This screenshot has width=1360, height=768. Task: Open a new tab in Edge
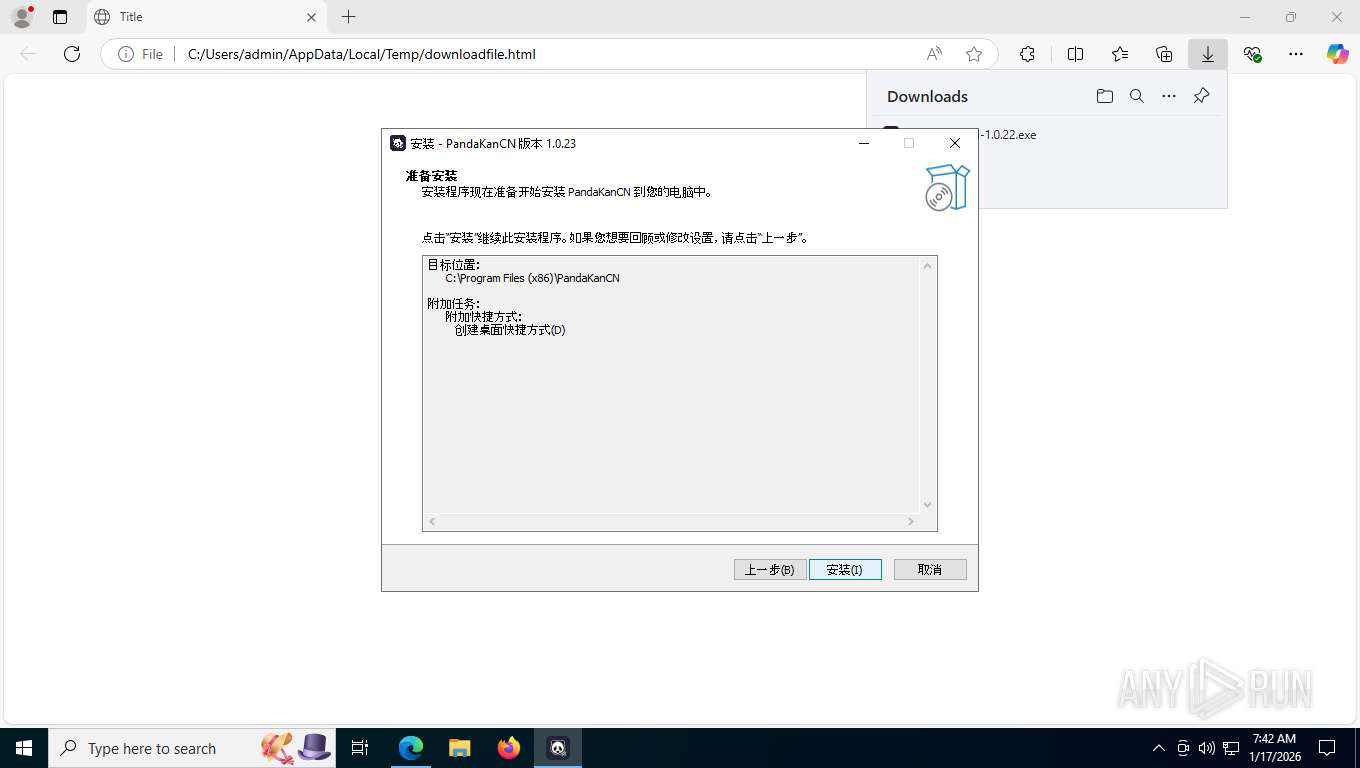(x=348, y=17)
